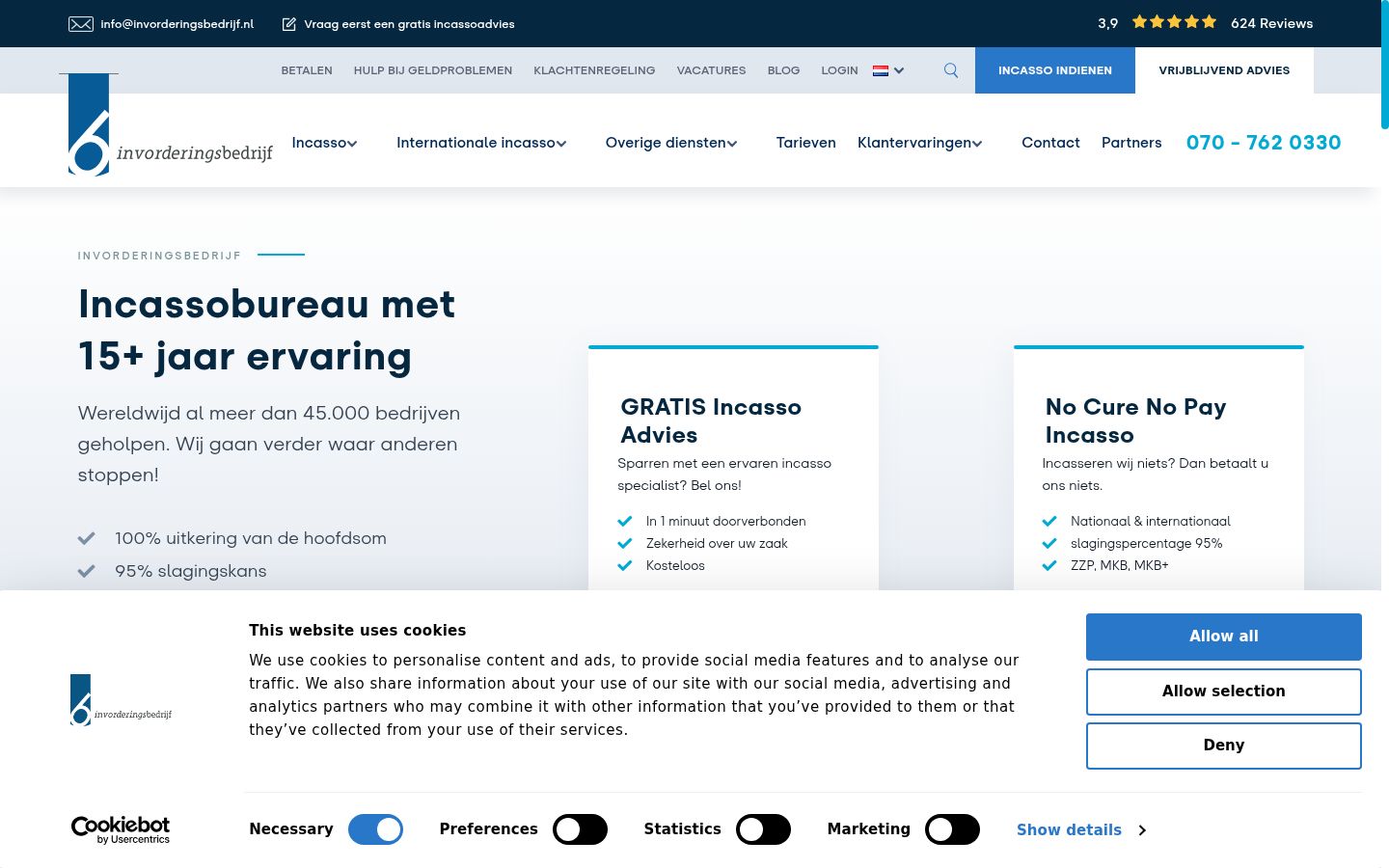Click the Incasso indienen button
Viewport: 1389px width, 868px height.
point(1055,70)
